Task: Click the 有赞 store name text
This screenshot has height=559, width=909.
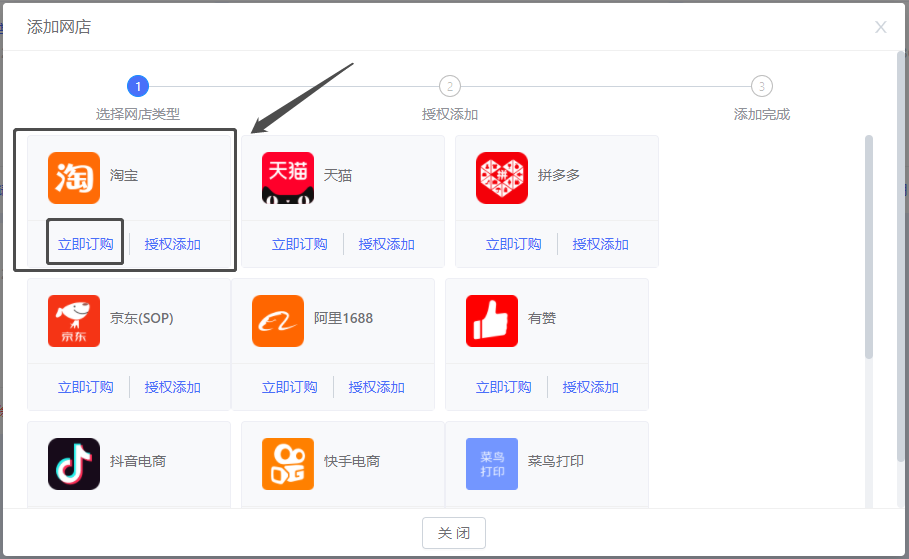Action: pyautogui.click(x=542, y=318)
